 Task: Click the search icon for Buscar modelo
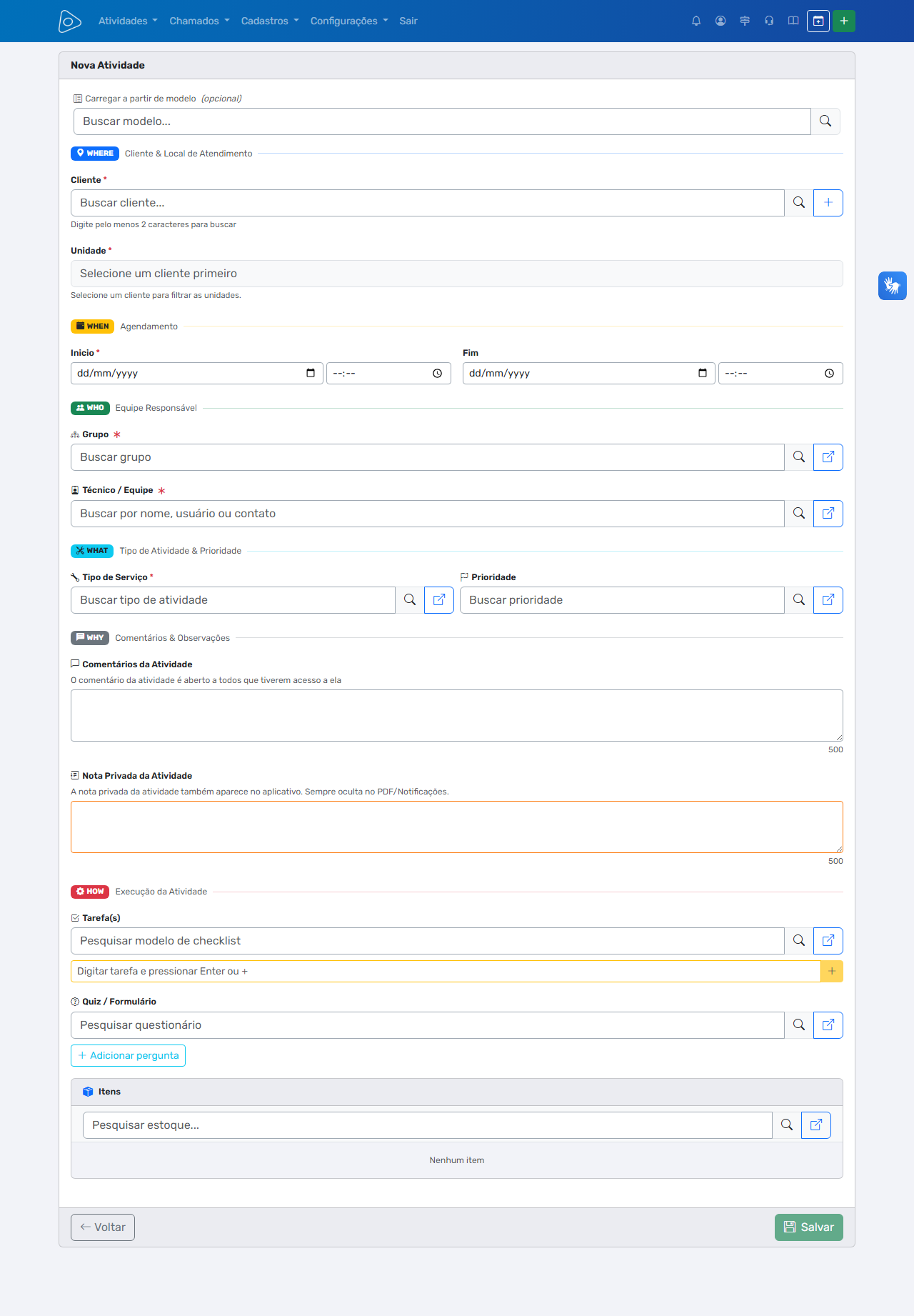[x=825, y=121]
